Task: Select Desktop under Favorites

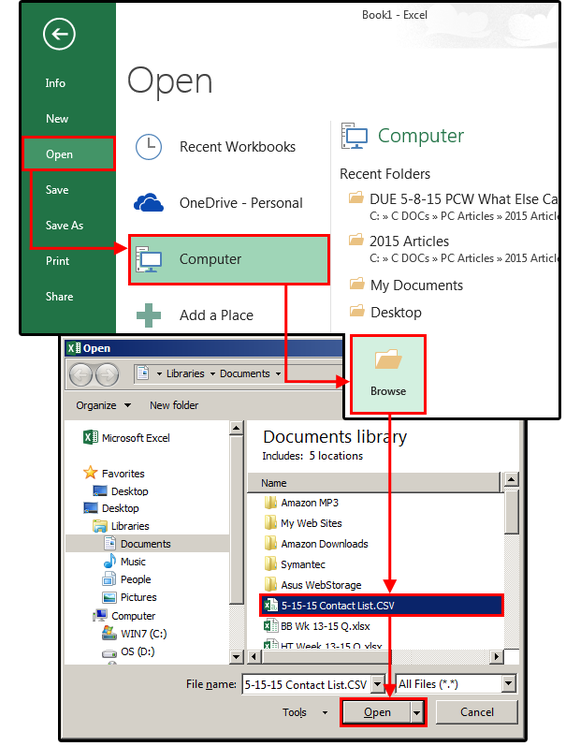Action: [121, 491]
